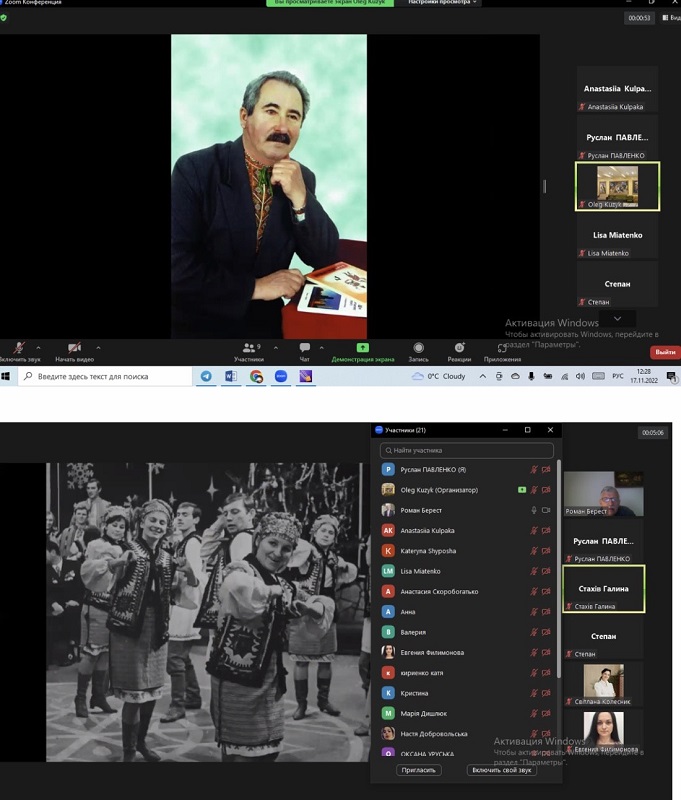Screen dimensions: 681x800
Task: Select the Oleg Kuzyk highlighted video thumbnail
Action: 617,186
